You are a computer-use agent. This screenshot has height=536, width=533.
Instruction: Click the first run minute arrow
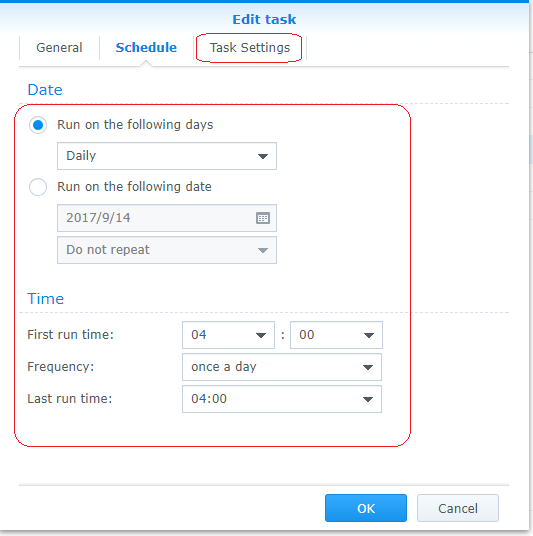369,335
